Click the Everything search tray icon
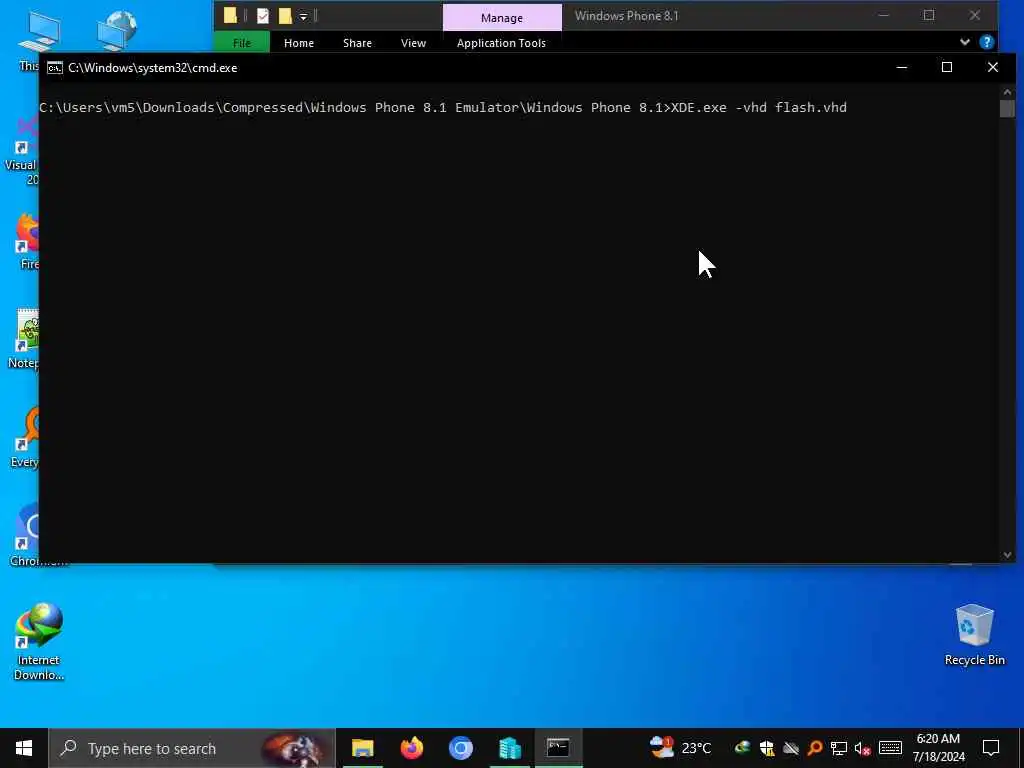This screenshot has width=1024, height=768. pyautogui.click(x=814, y=748)
